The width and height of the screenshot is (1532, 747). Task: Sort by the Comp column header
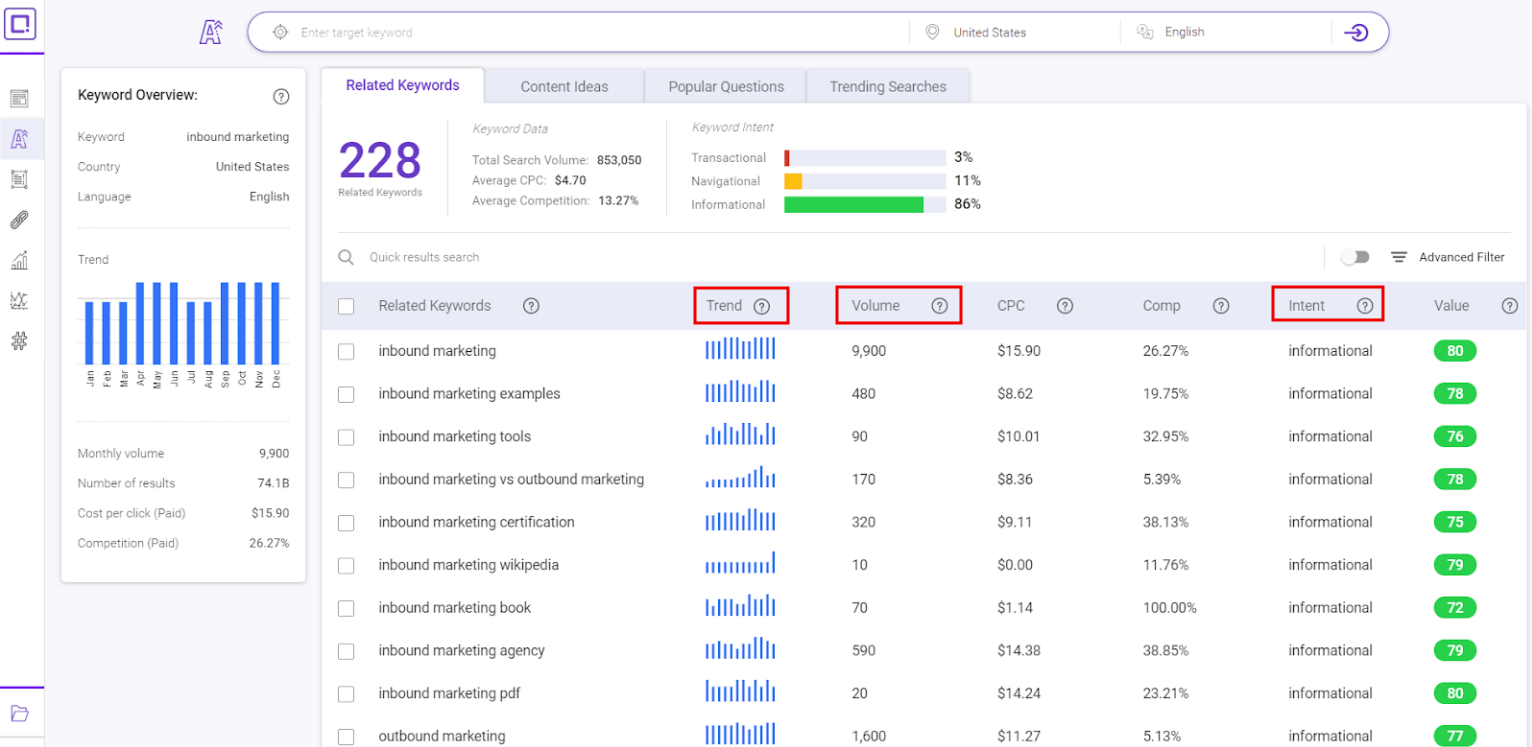1162,306
